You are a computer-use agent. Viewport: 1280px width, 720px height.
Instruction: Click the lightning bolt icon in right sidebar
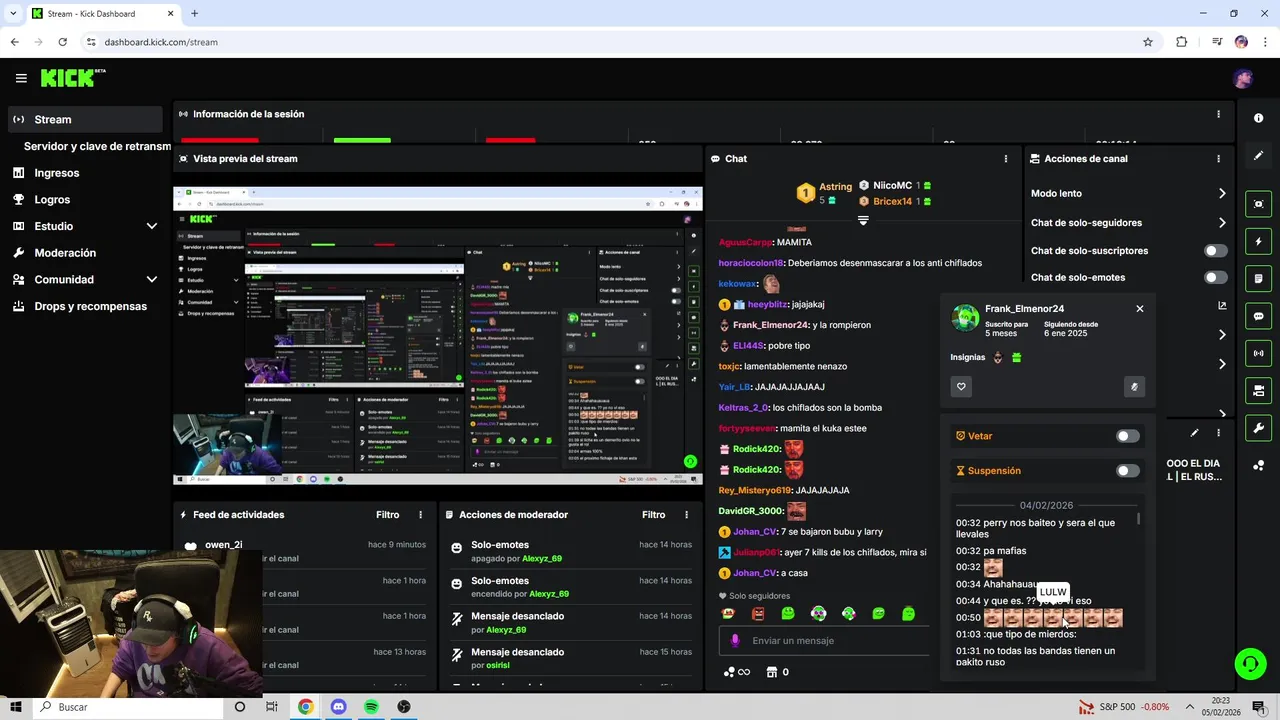pos(1258,242)
